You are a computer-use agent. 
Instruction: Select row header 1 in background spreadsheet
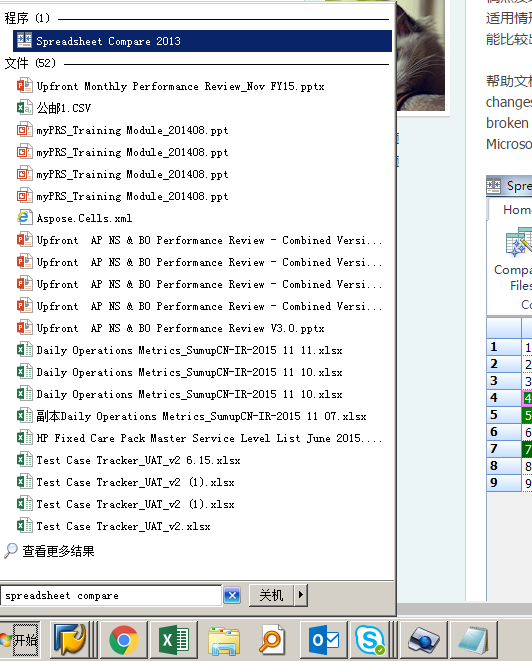click(x=503, y=347)
